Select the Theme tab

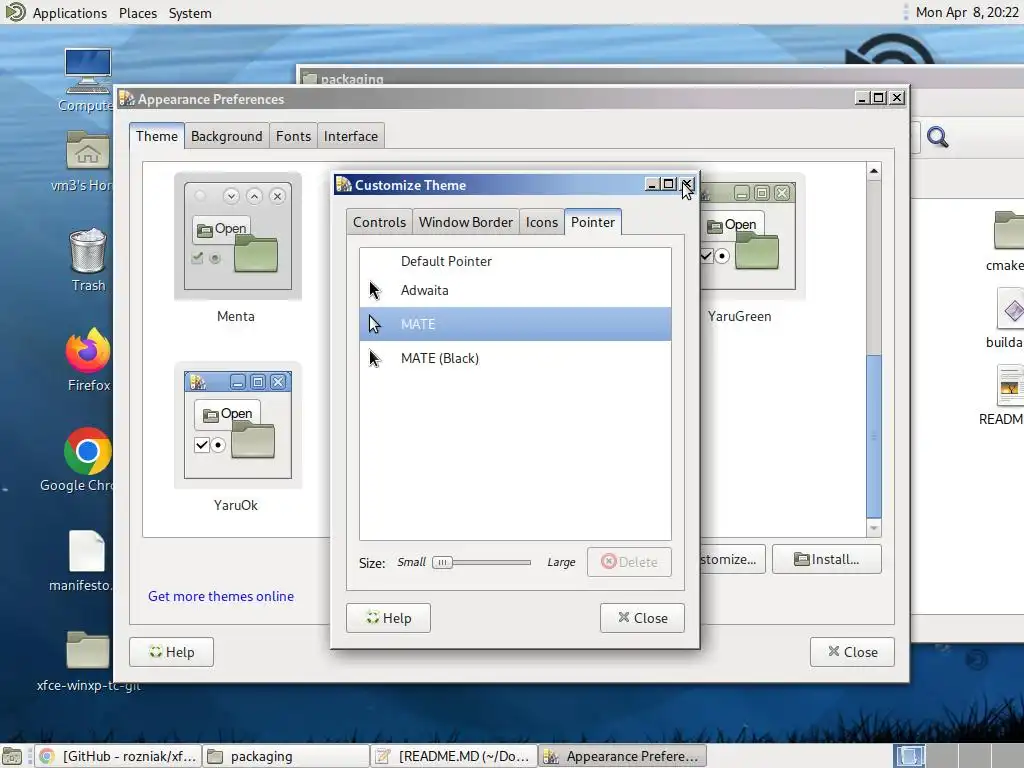(x=157, y=136)
